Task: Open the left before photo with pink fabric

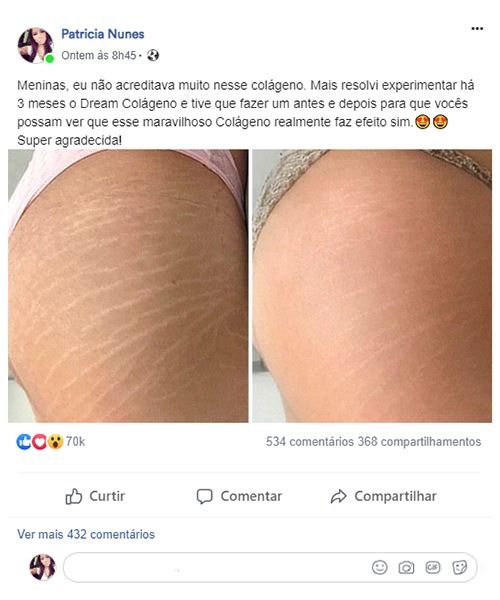Action: coord(128,286)
